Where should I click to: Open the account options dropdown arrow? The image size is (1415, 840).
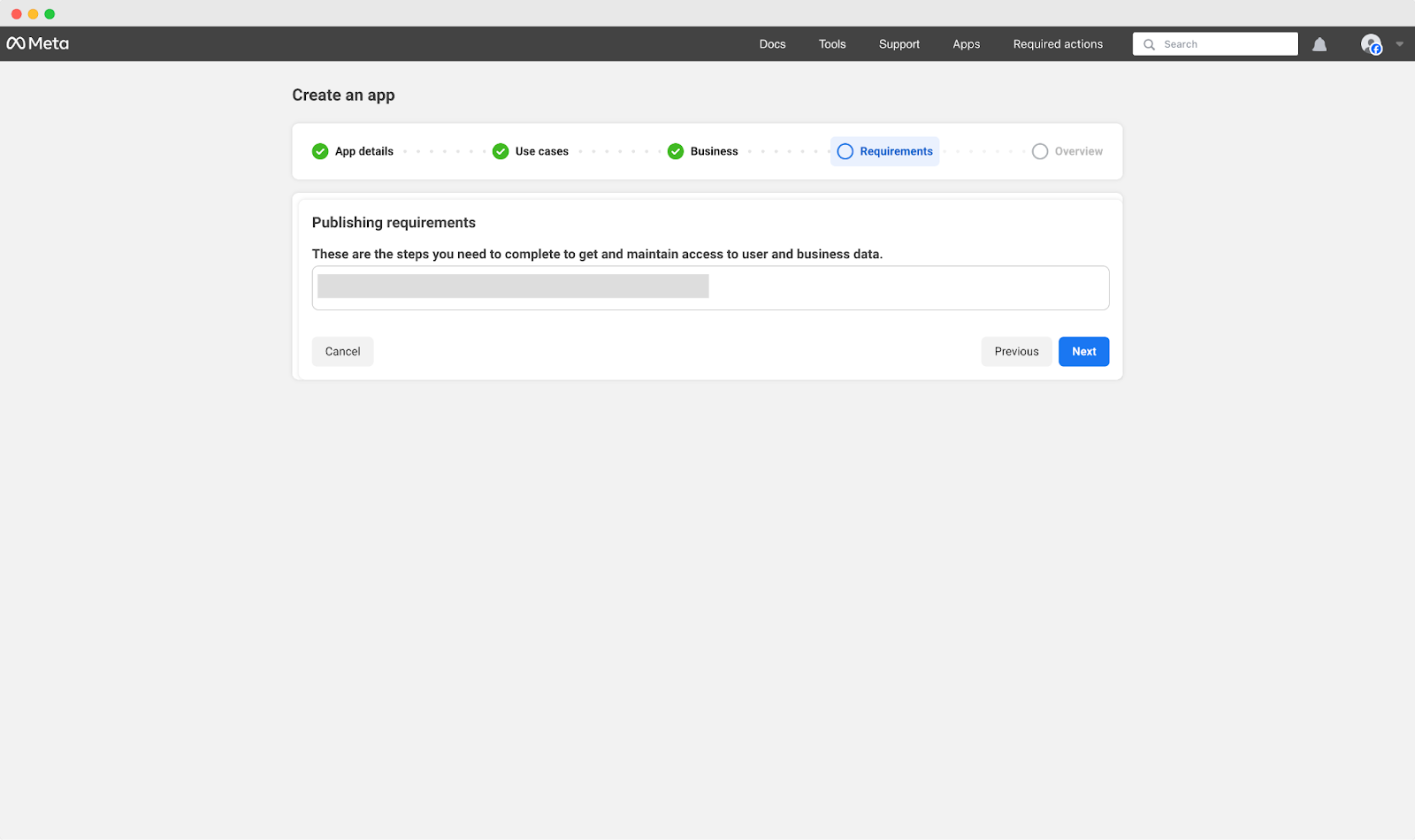(1399, 43)
